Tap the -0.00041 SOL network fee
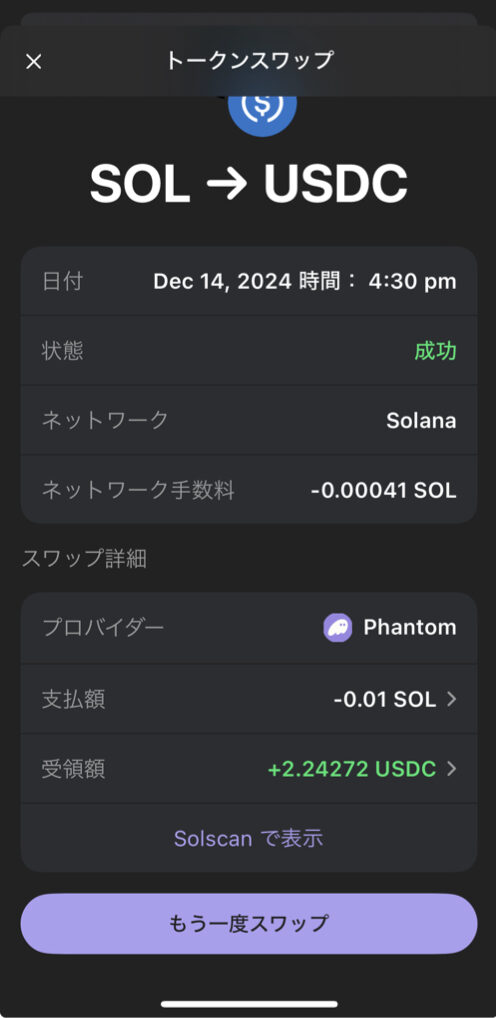The width and height of the screenshot is (496, 1018). [x=384, y=490]
